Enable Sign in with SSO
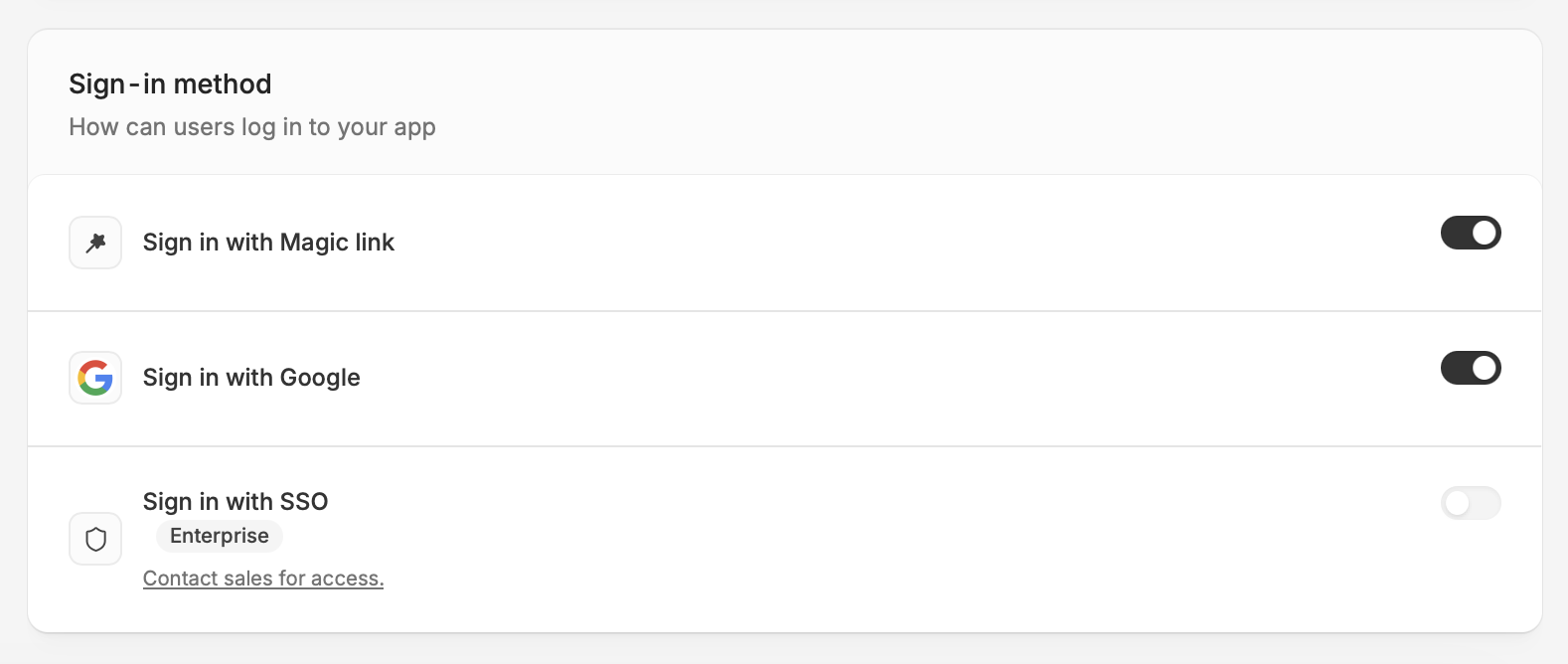The image size is (1568, 664). pos(1471,503)
